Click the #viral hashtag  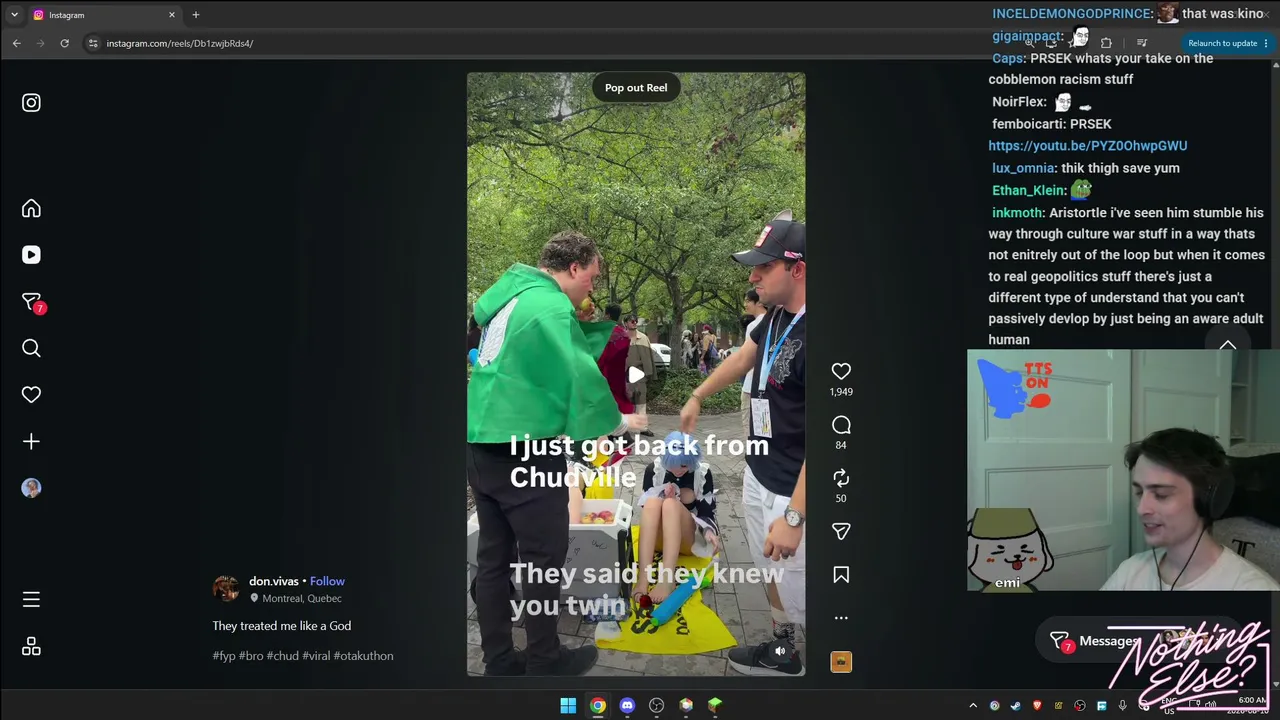pyautogui.click(x=316, y=656)
